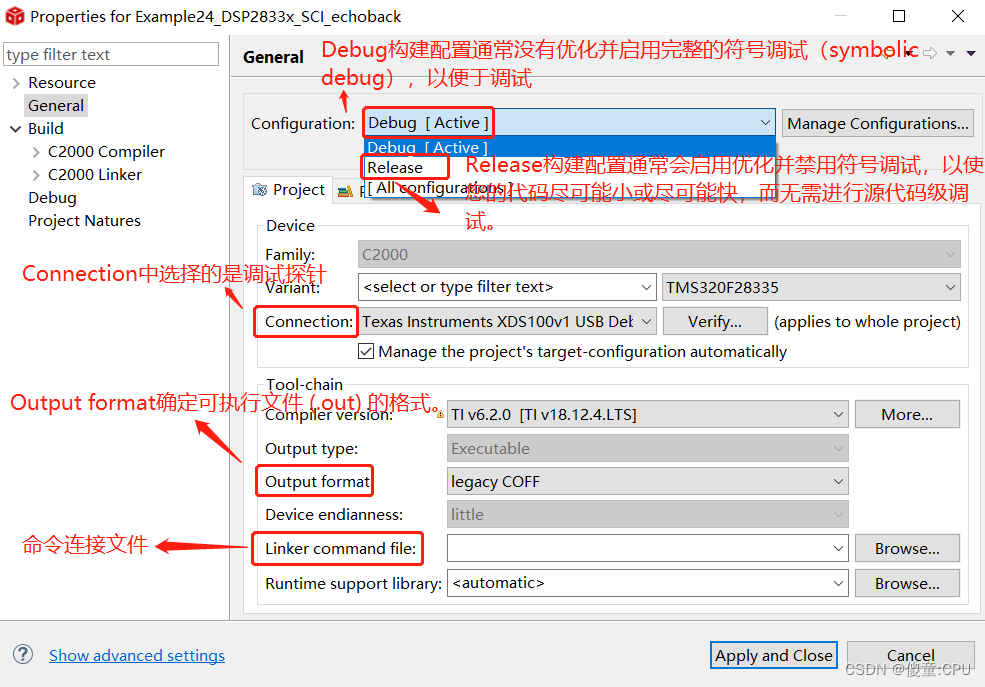This screenshot has width=985, height=687.
Task: Open the Runtime support library dropdown
Action: 838,583
